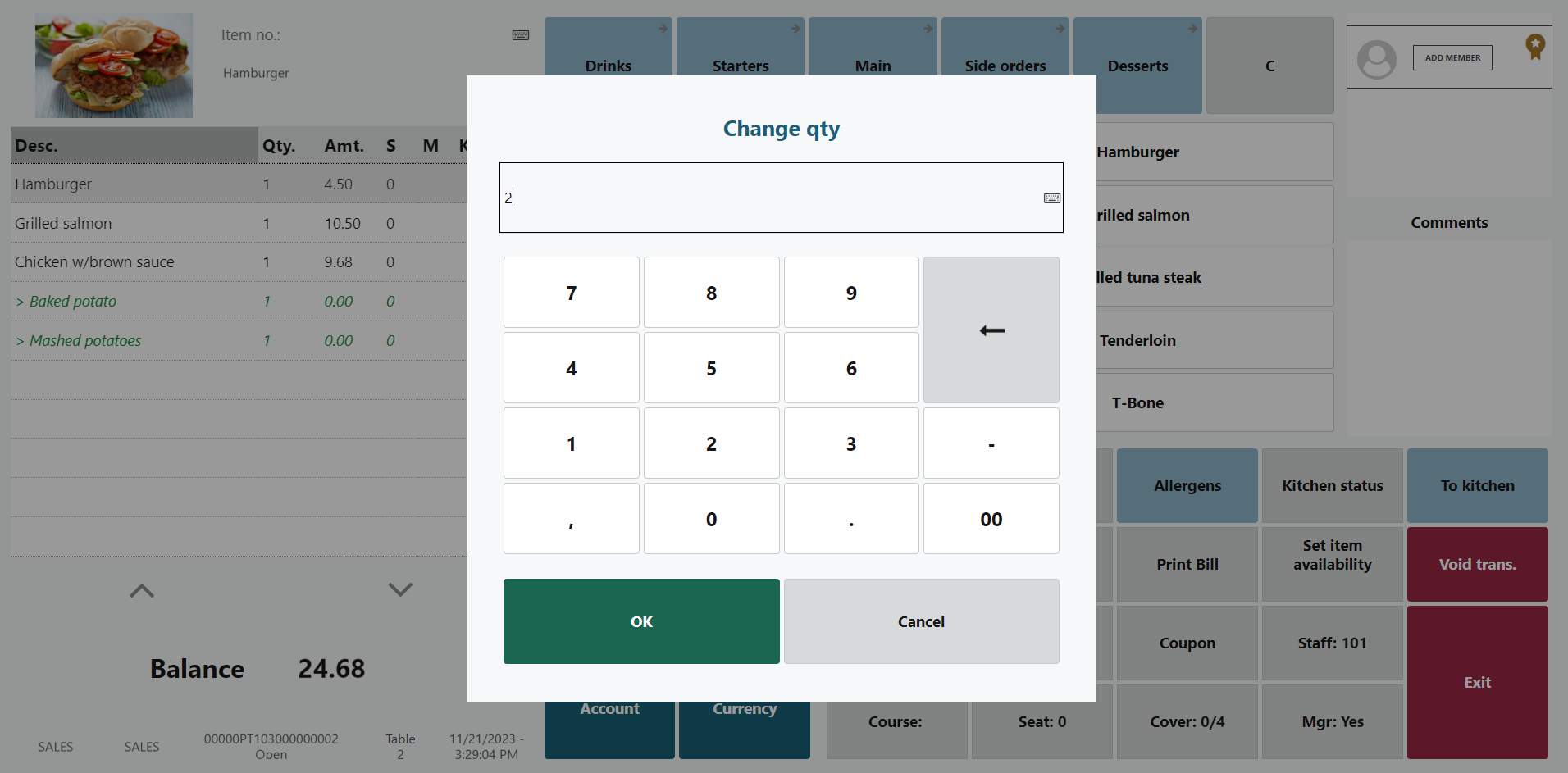Viewport: 1568px width, 773px height.
Task: Click the Change qty input field
Action: coord(781,198)
